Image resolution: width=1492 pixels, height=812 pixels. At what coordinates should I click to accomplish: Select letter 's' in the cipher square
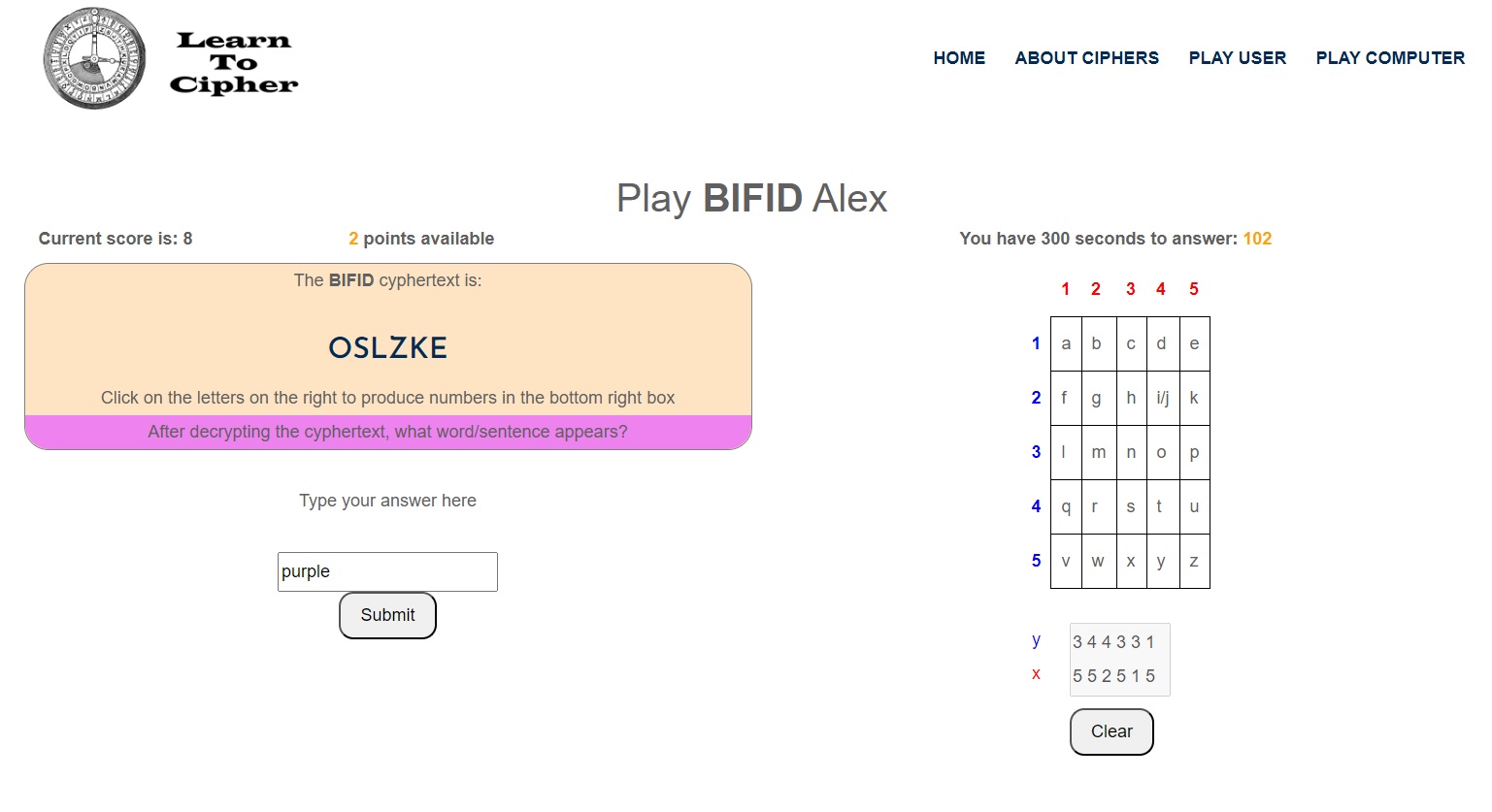(x=1131, y=506)
